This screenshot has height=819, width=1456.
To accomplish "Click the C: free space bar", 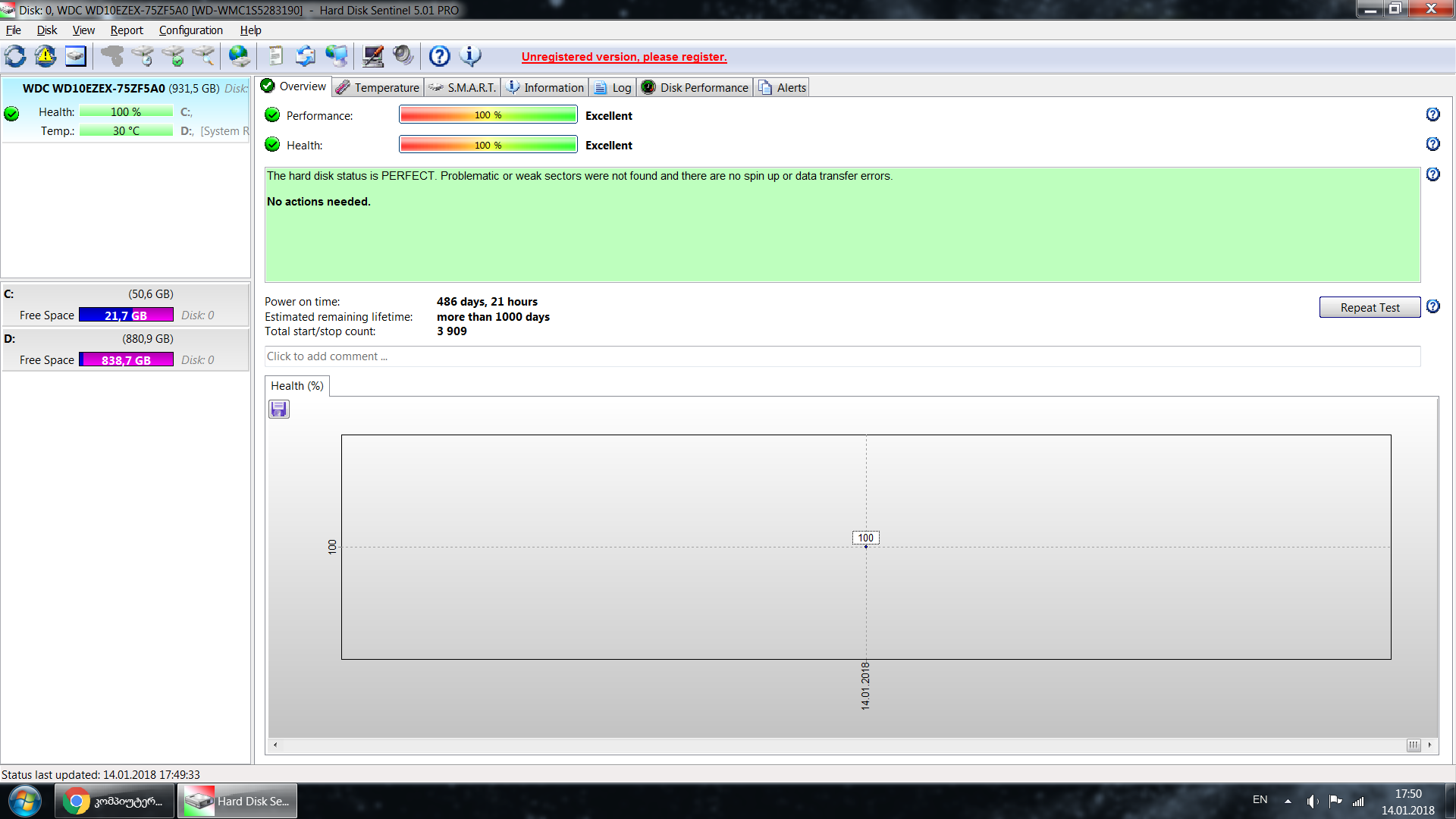I will pos(126,315).
